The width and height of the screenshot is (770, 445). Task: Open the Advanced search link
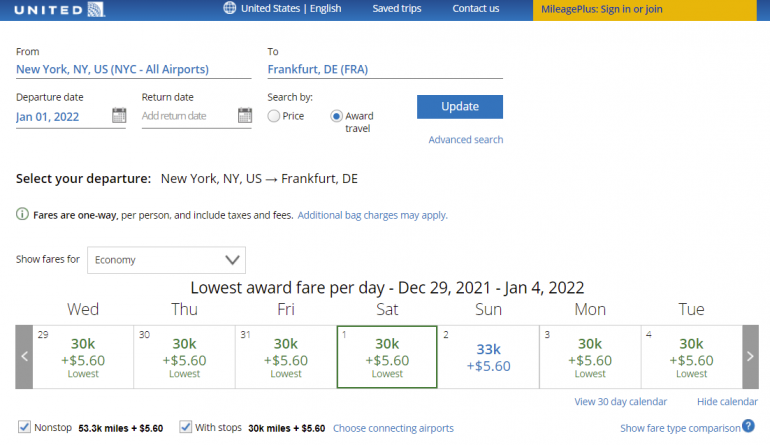(x=465, y=140)
